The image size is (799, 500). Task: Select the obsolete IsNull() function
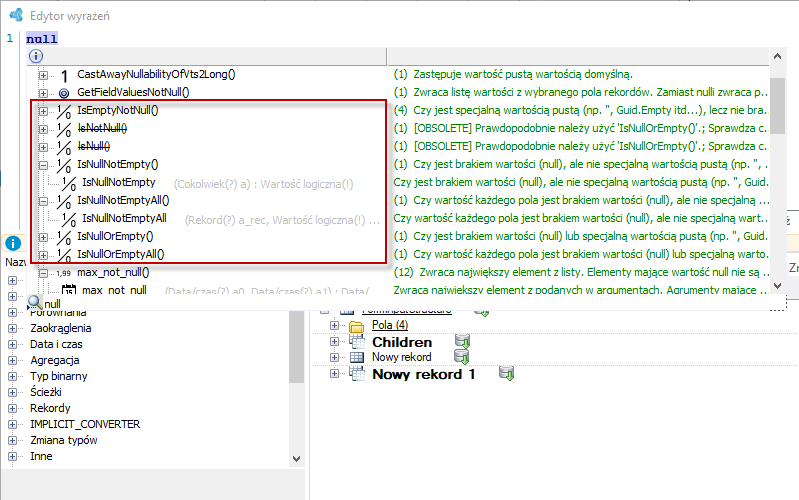94,147
